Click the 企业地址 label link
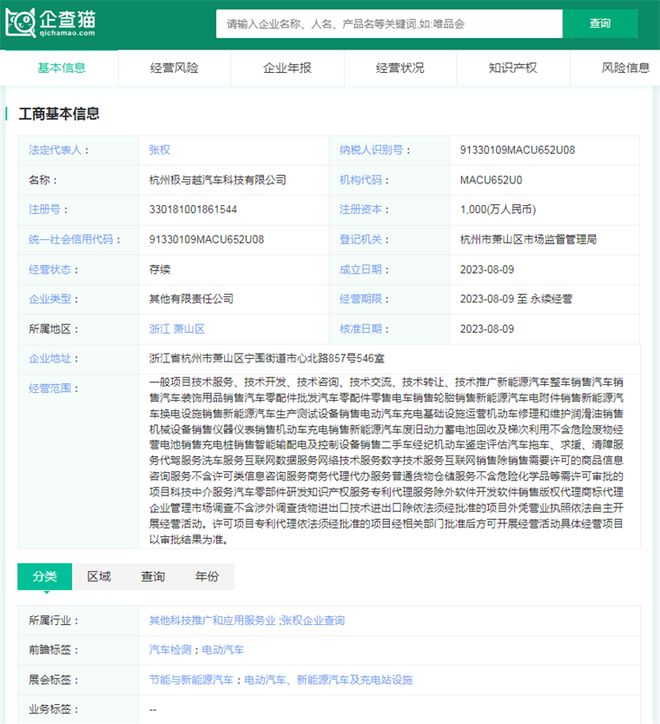This screenshot has width=660, height=724. click(50, 358)
